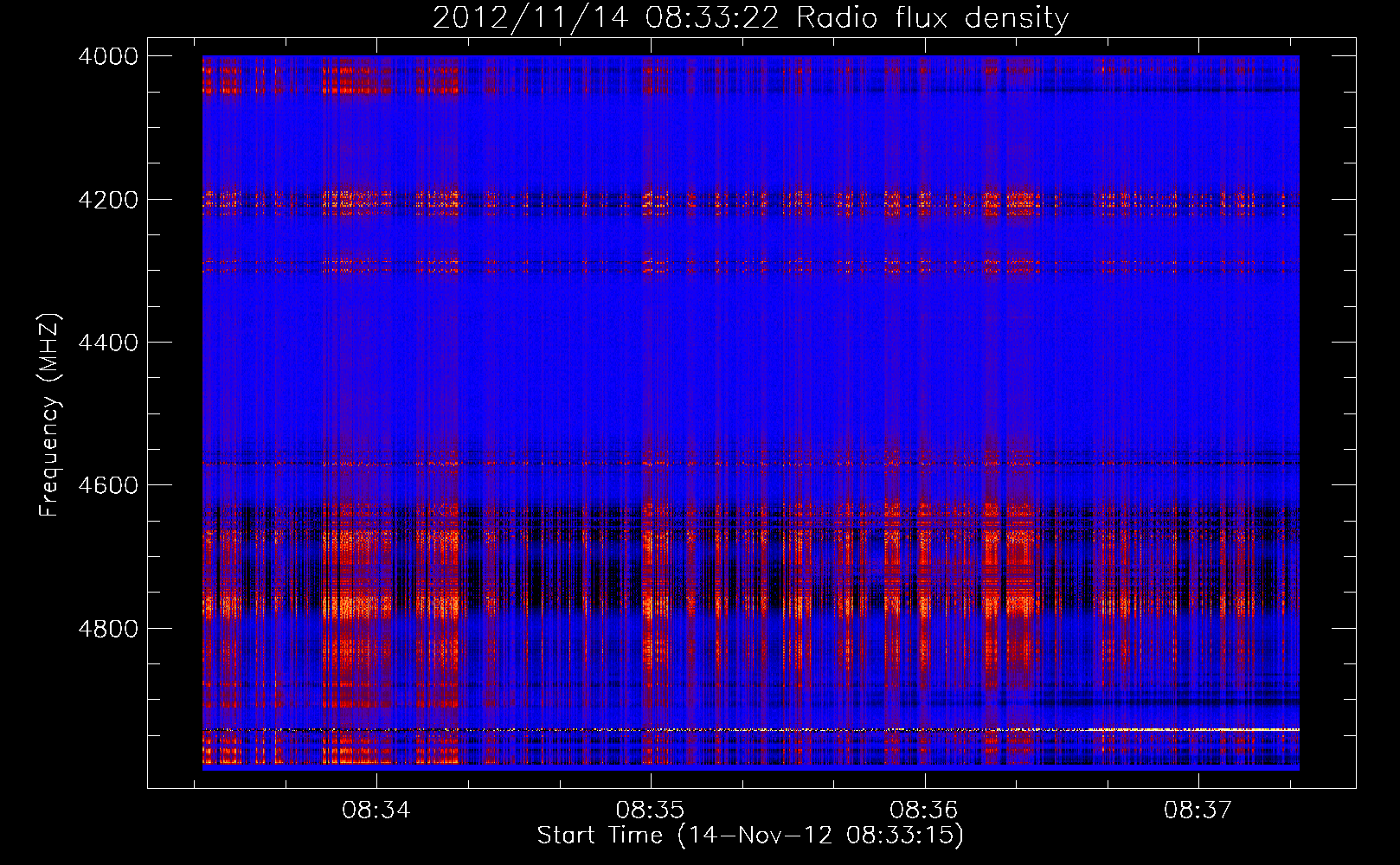
Task: Click the 4200 frequency tick label
Action: (x=108, y=200)
